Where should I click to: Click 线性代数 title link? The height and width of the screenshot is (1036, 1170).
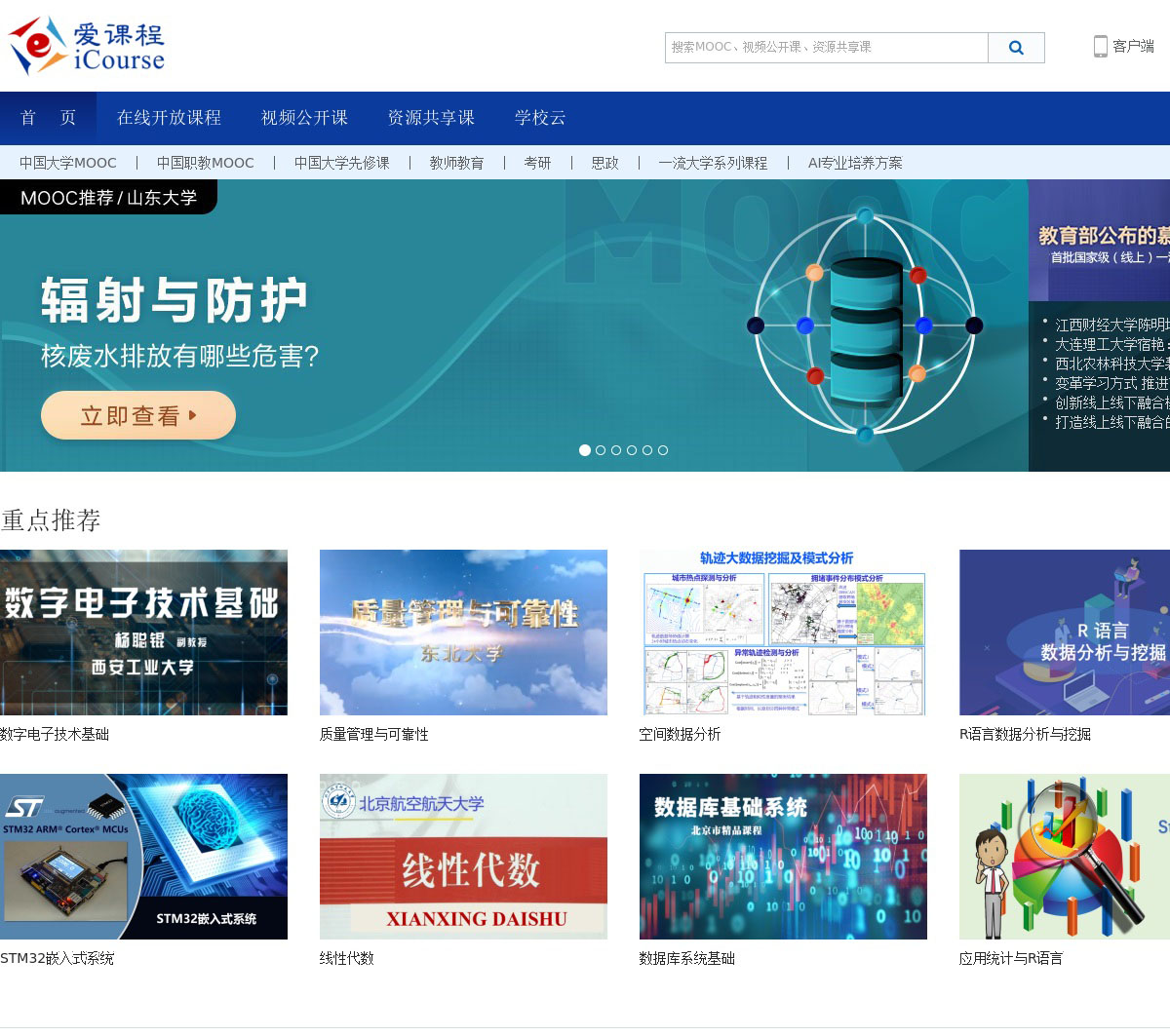pyautogui.click(x=347, y=958)
